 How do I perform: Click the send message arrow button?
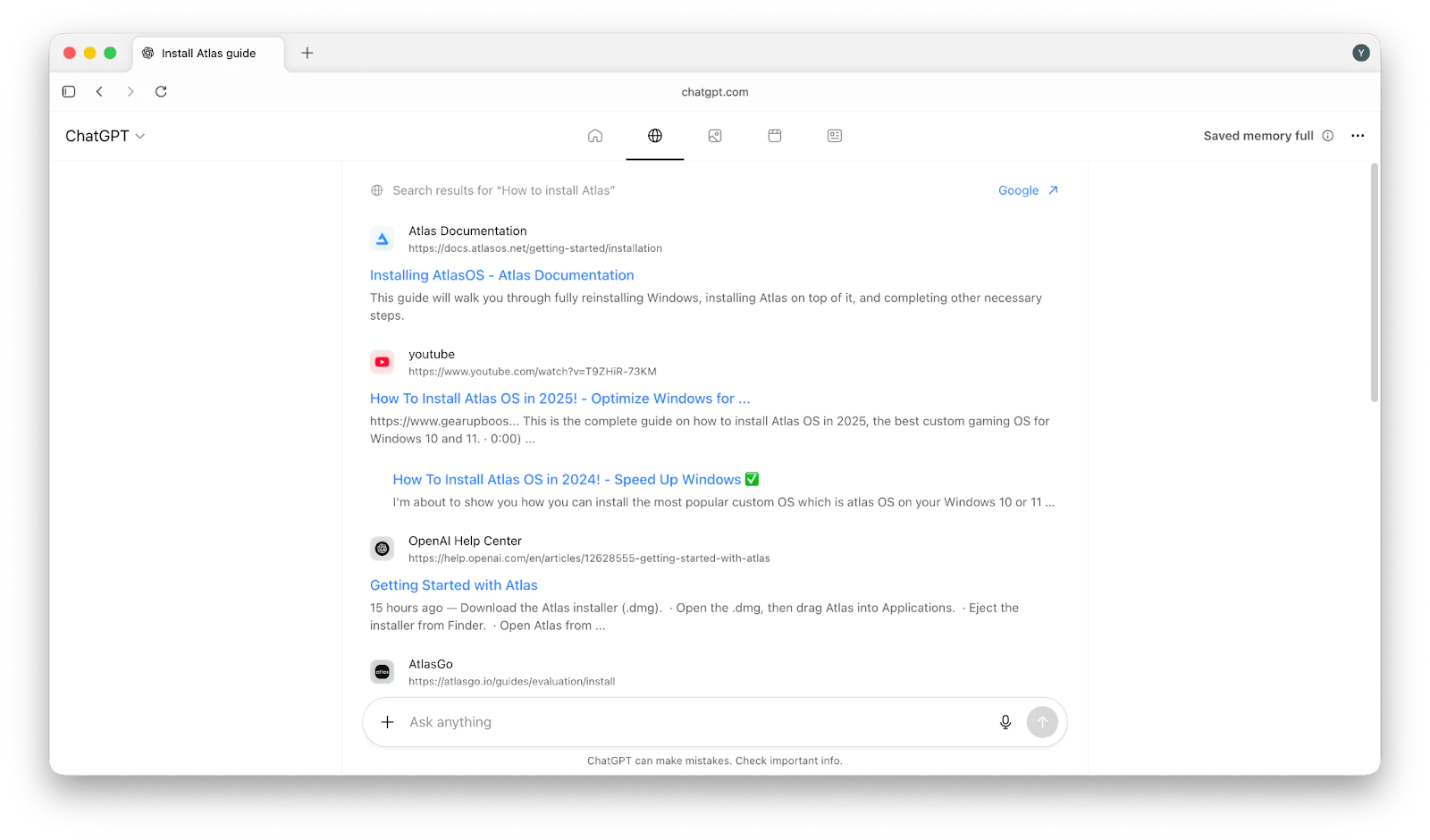click(x=1042, y=722)
